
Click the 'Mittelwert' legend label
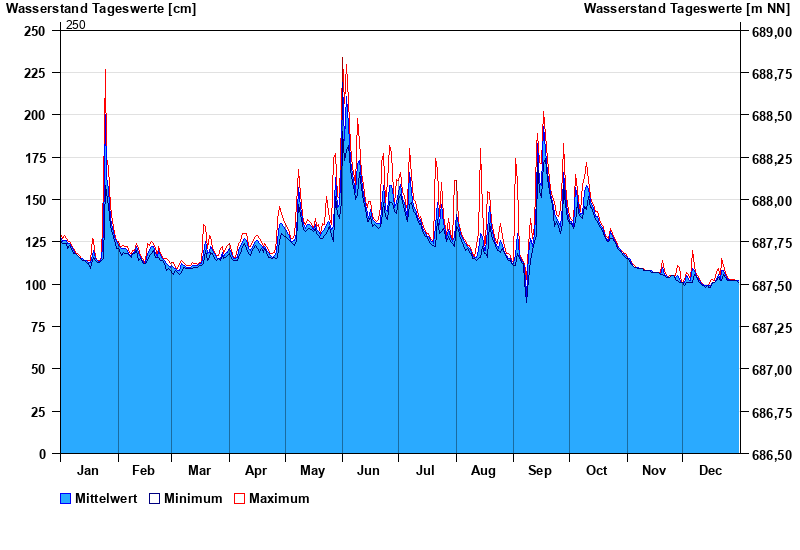pos(106,498)
